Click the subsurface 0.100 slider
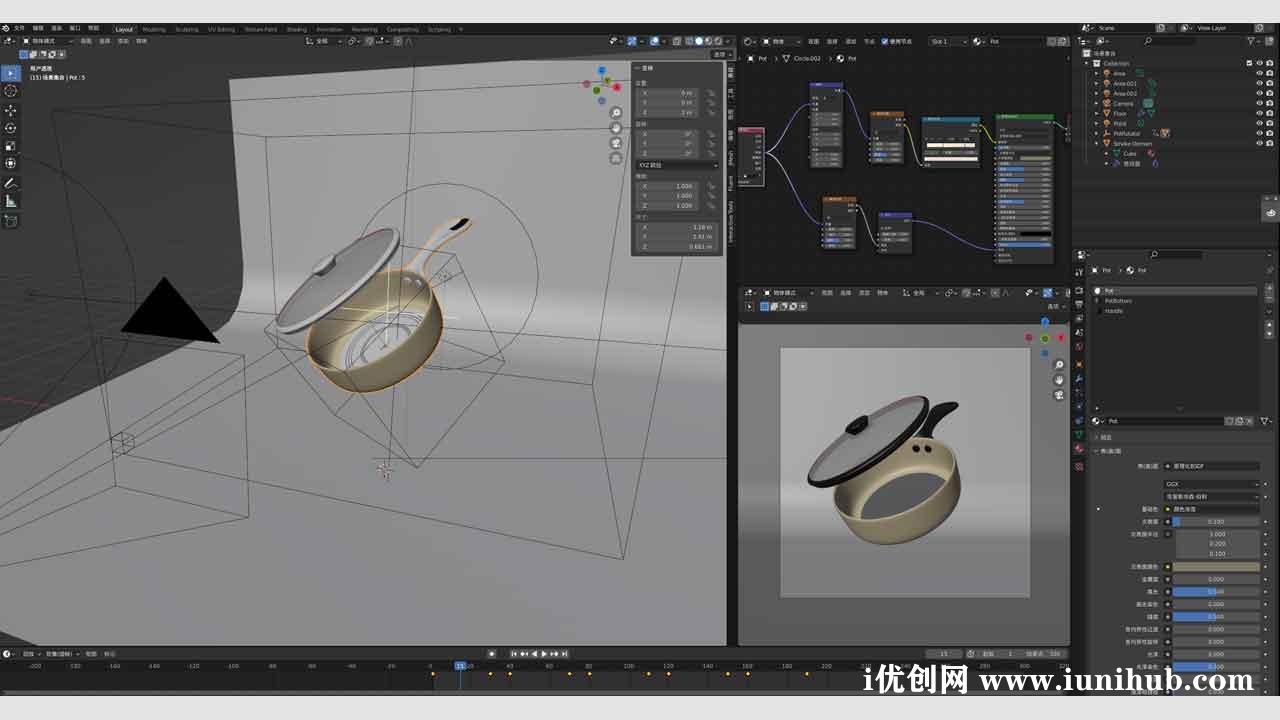Screen dimensions: 1280x720 tap(1216, 521)
